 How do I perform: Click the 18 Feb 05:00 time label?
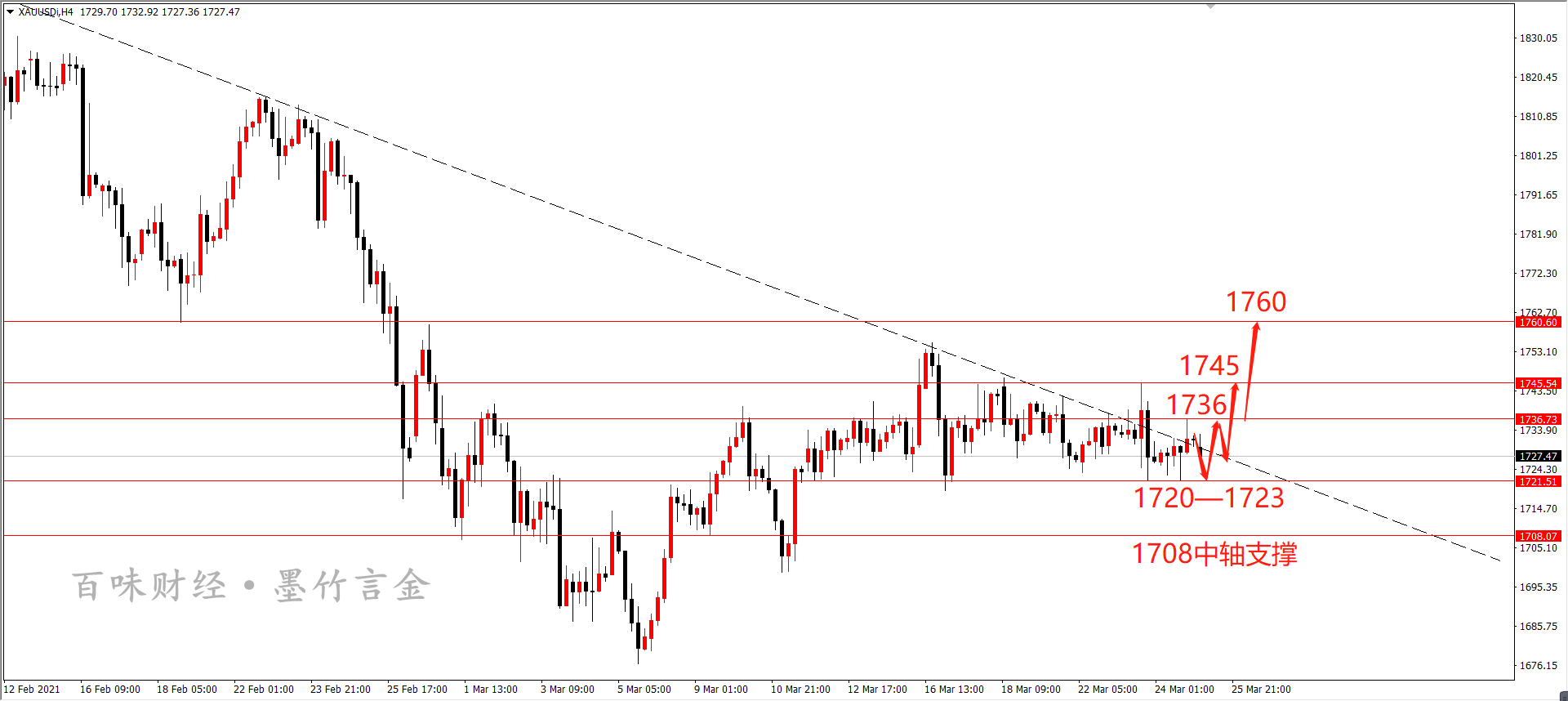pyautogui.click(x=187, y=690)
